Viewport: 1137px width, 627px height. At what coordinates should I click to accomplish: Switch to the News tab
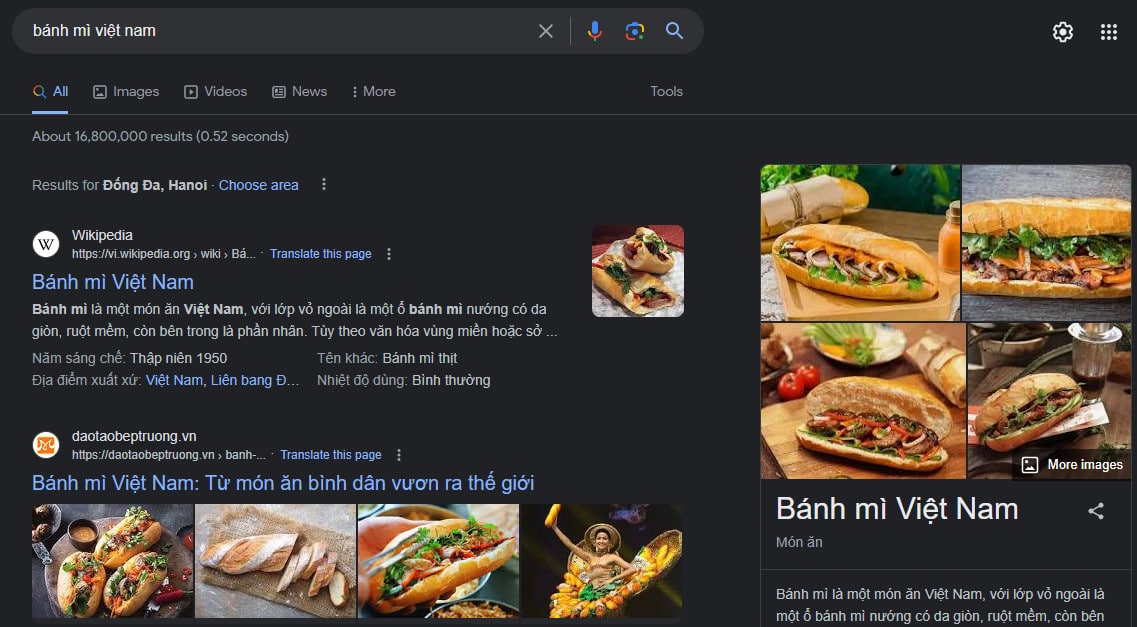pyautogui.click(x=299, y=91)
